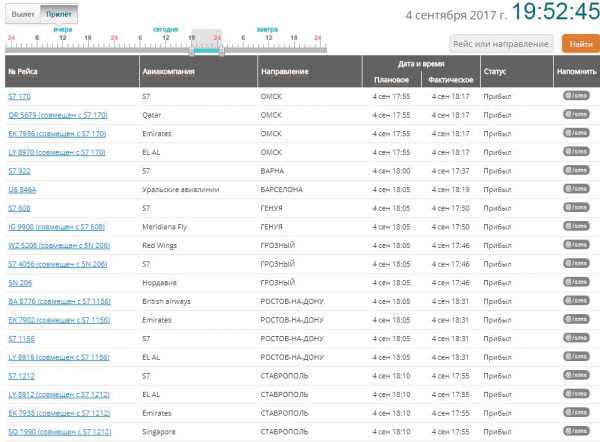Screen dimensions: 600x442
Task: Open the BA 8776 British Airways flight link
Action: 57,301
